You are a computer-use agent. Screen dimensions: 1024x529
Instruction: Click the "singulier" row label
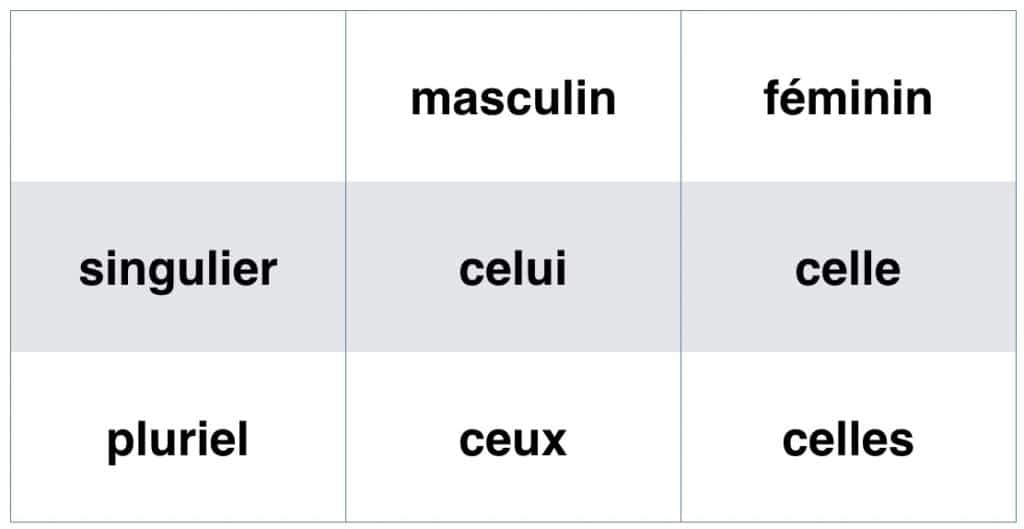tap(178, 269)
